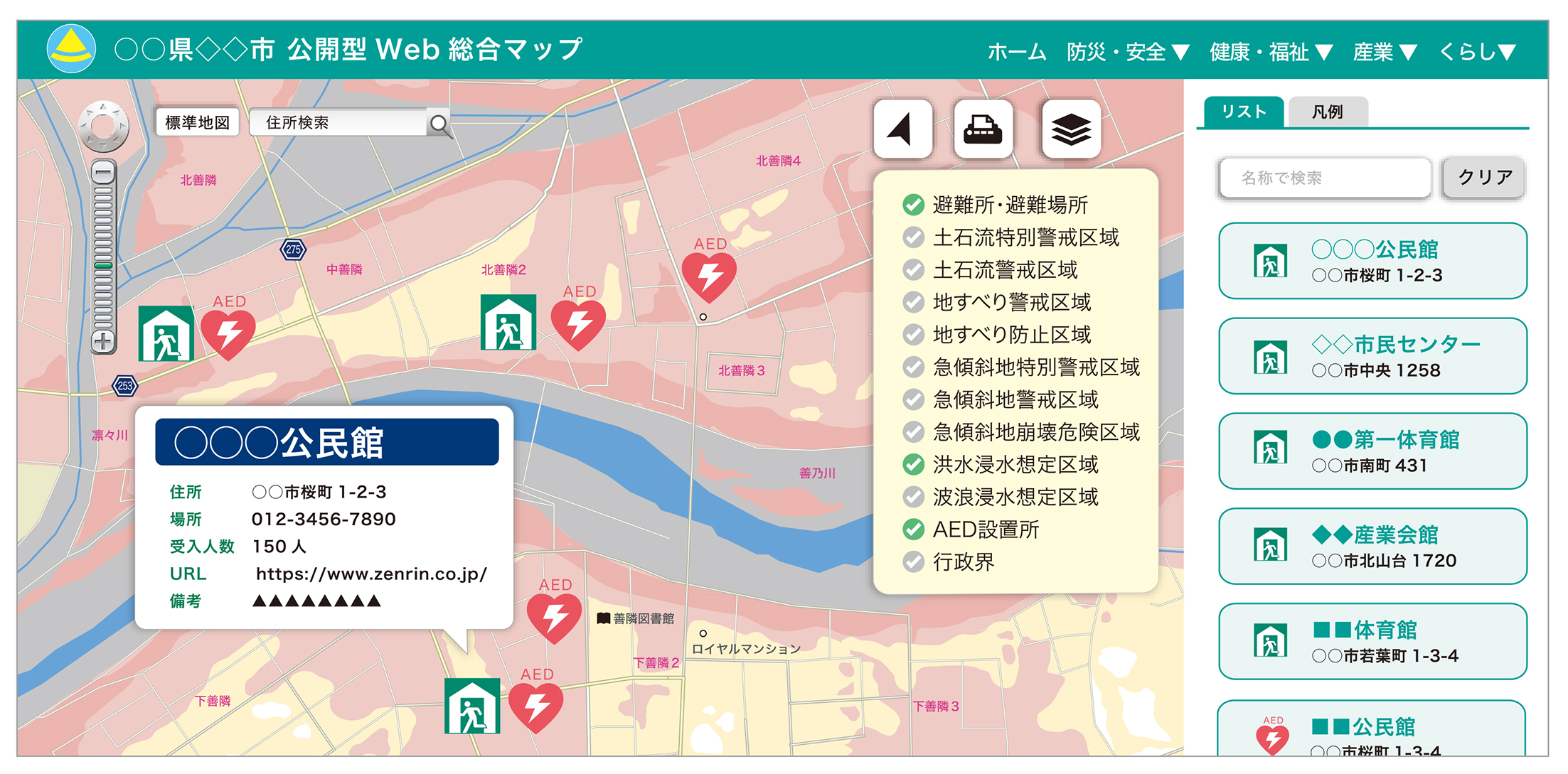Open the zenrin.co.jp URL link
Viewport: 1568px width, 774px height.
pyautogui.click(x=371, y=574)
